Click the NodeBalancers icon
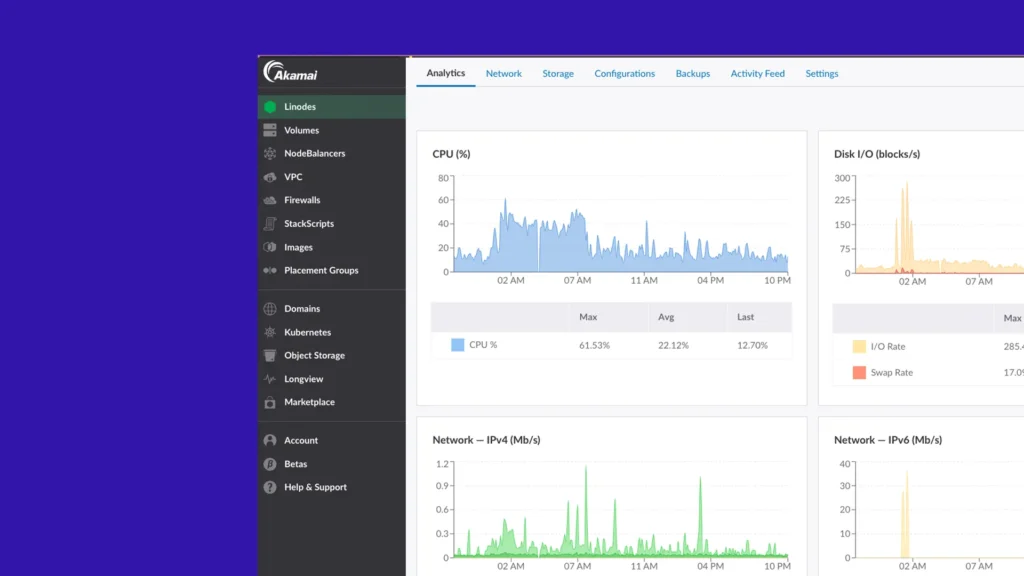The image size is (1024, 576). coord(270,154)
